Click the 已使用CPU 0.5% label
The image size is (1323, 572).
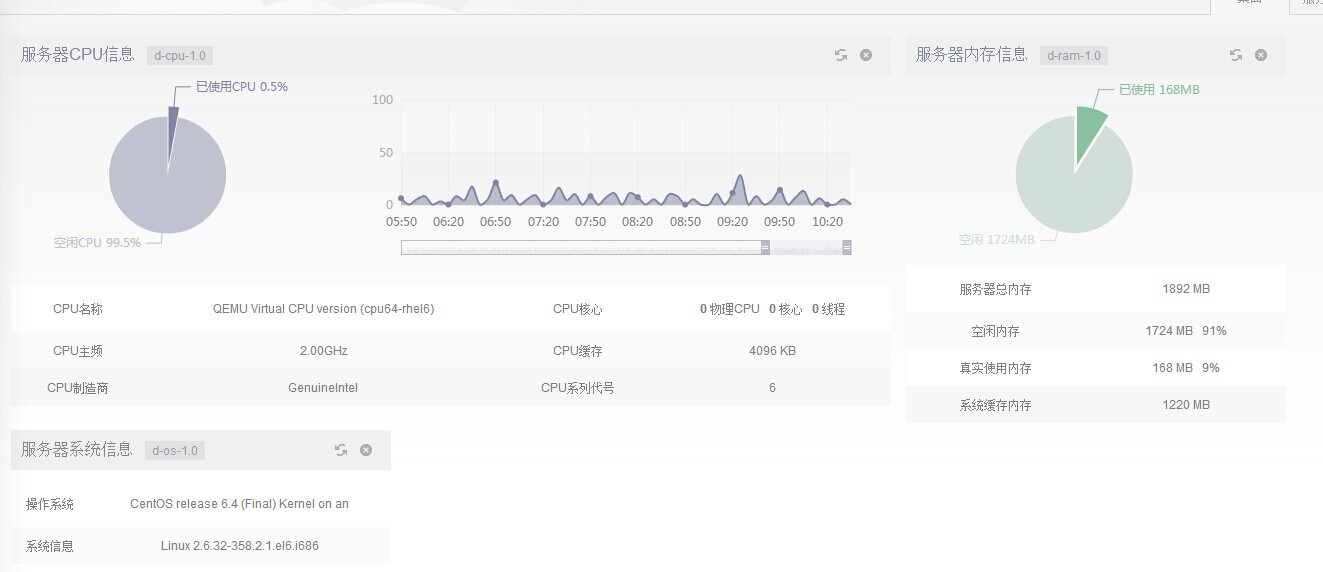241,87
